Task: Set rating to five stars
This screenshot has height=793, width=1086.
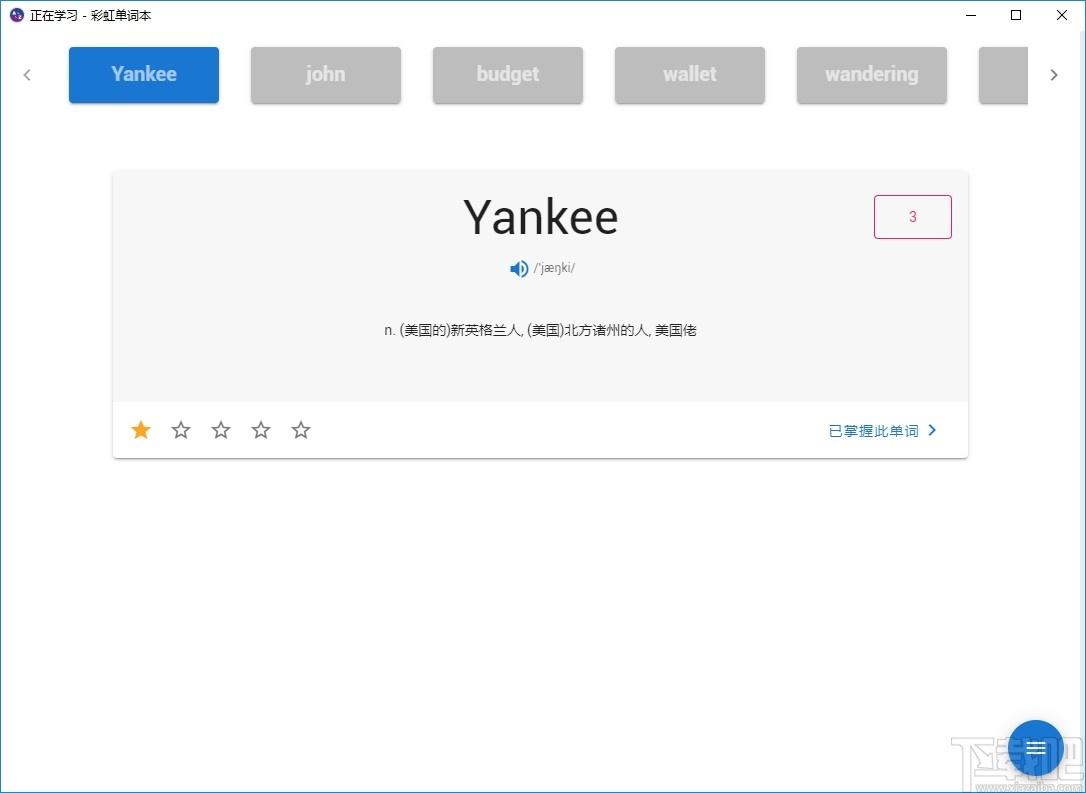Action: coord(301,430)
